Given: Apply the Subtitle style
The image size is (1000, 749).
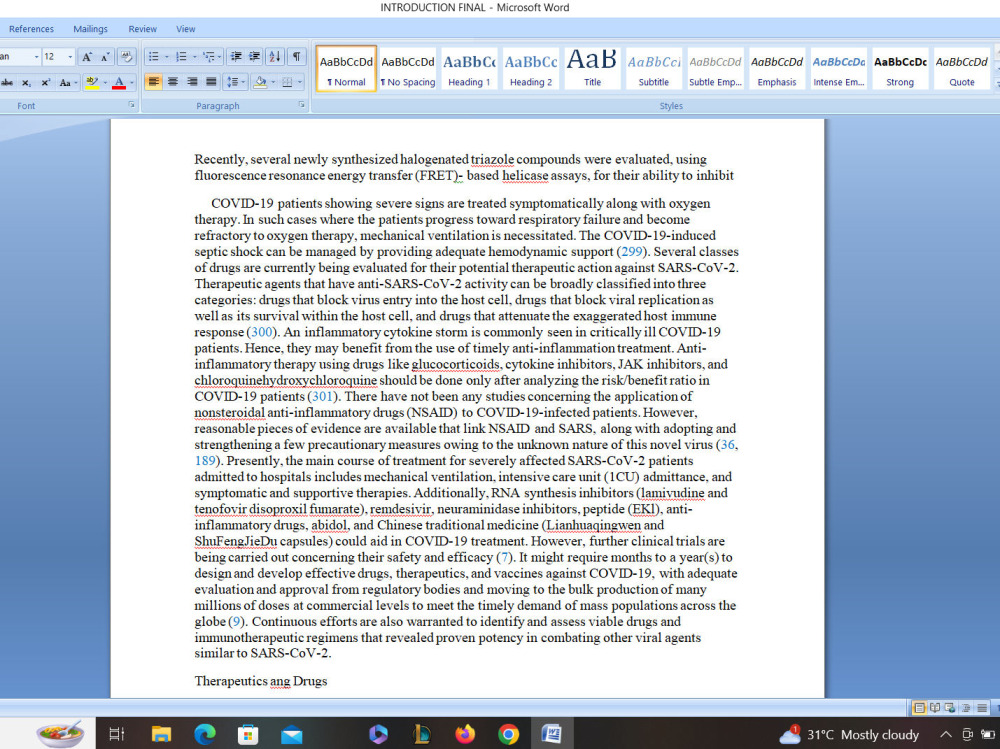Looking at the screenshot, I should click(654, 69).
